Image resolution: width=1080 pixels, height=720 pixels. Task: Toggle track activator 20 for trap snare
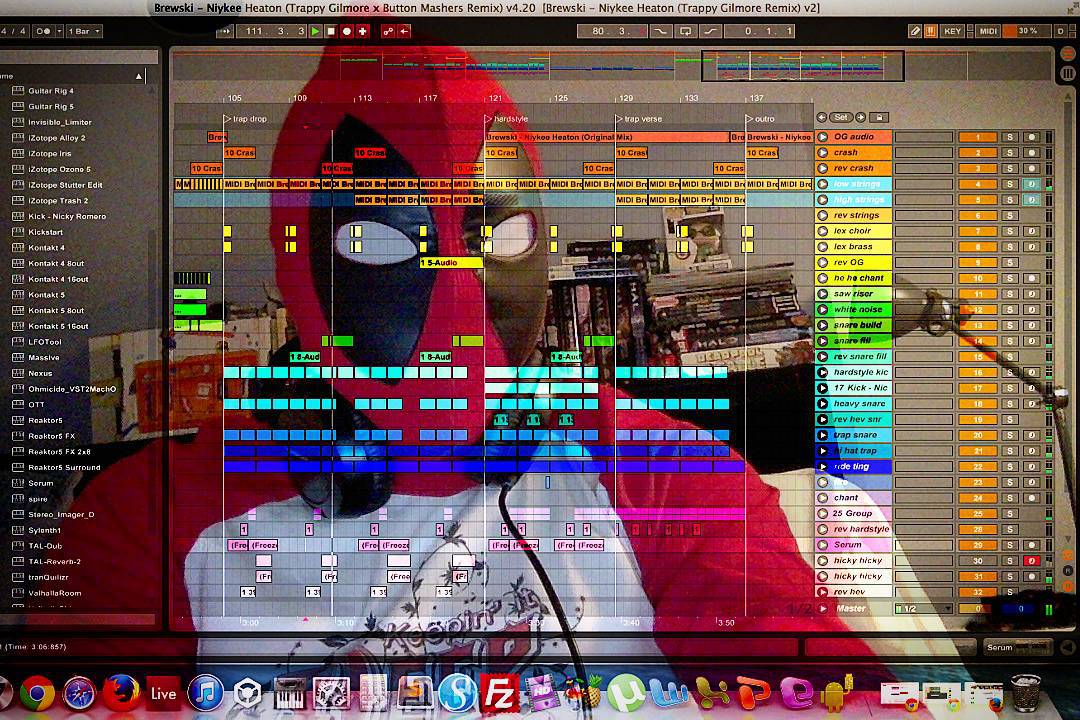(977, 435)
